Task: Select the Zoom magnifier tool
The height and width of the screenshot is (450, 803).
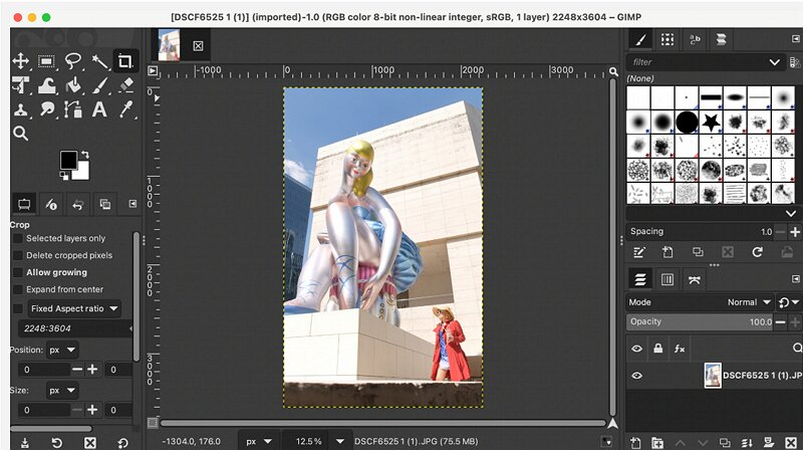Action: pyautogui.click(x=20, y=134)
